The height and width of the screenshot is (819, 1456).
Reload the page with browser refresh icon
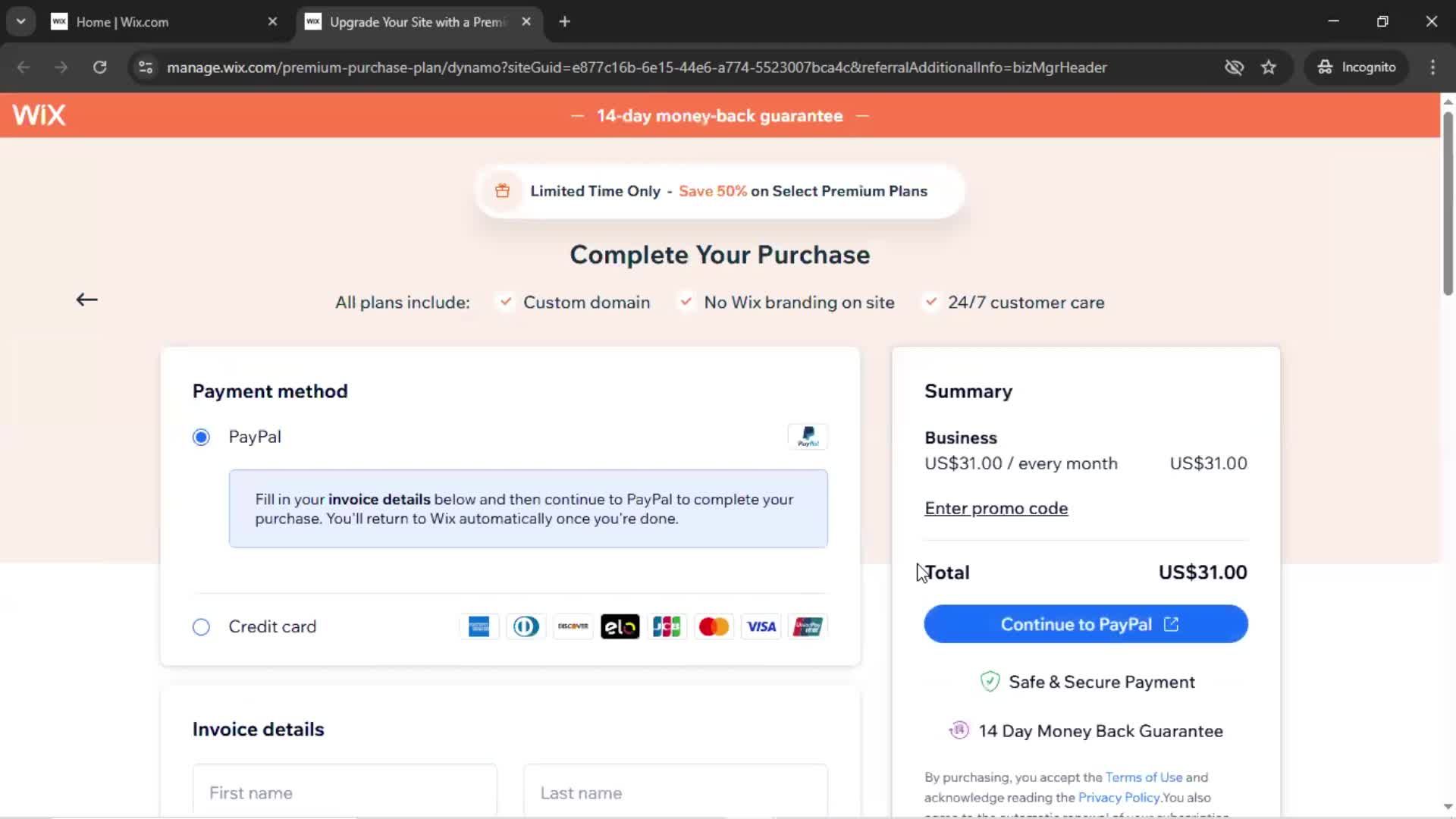tap(99, 67)
